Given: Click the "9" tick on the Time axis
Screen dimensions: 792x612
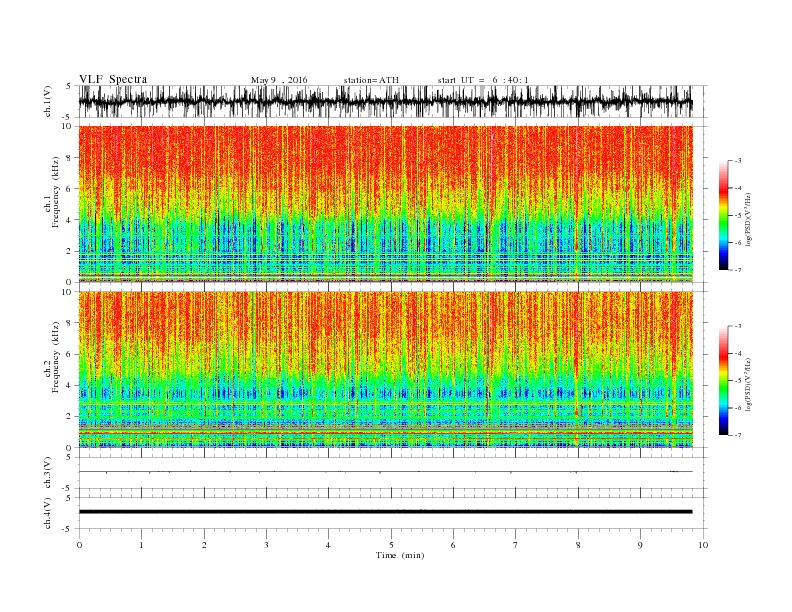Looking at the screenshot, I should tap(640, 545).
